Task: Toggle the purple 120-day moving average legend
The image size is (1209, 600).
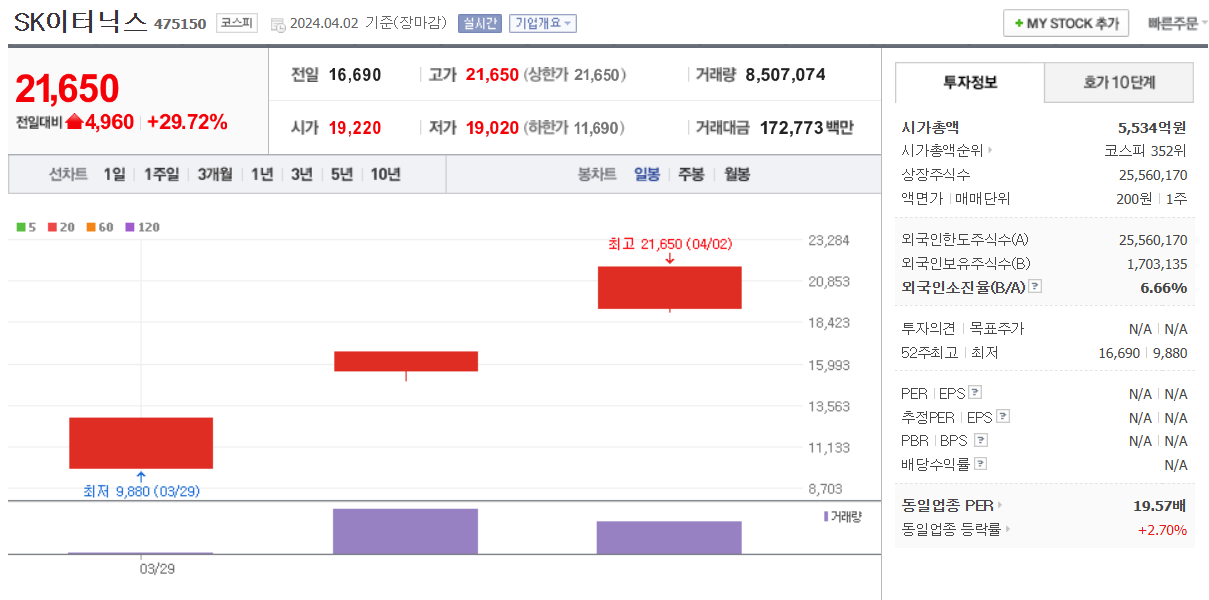Action: point(142,227)
